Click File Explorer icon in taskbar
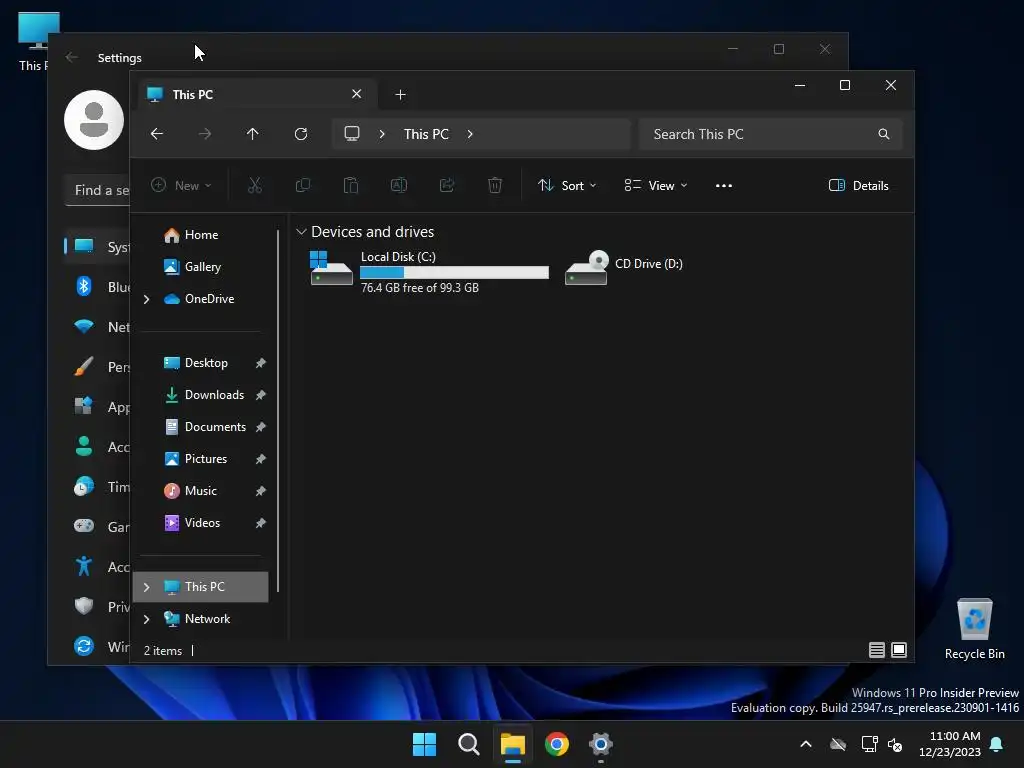This screenshot has height=768, width=1024. coord(513,744)
